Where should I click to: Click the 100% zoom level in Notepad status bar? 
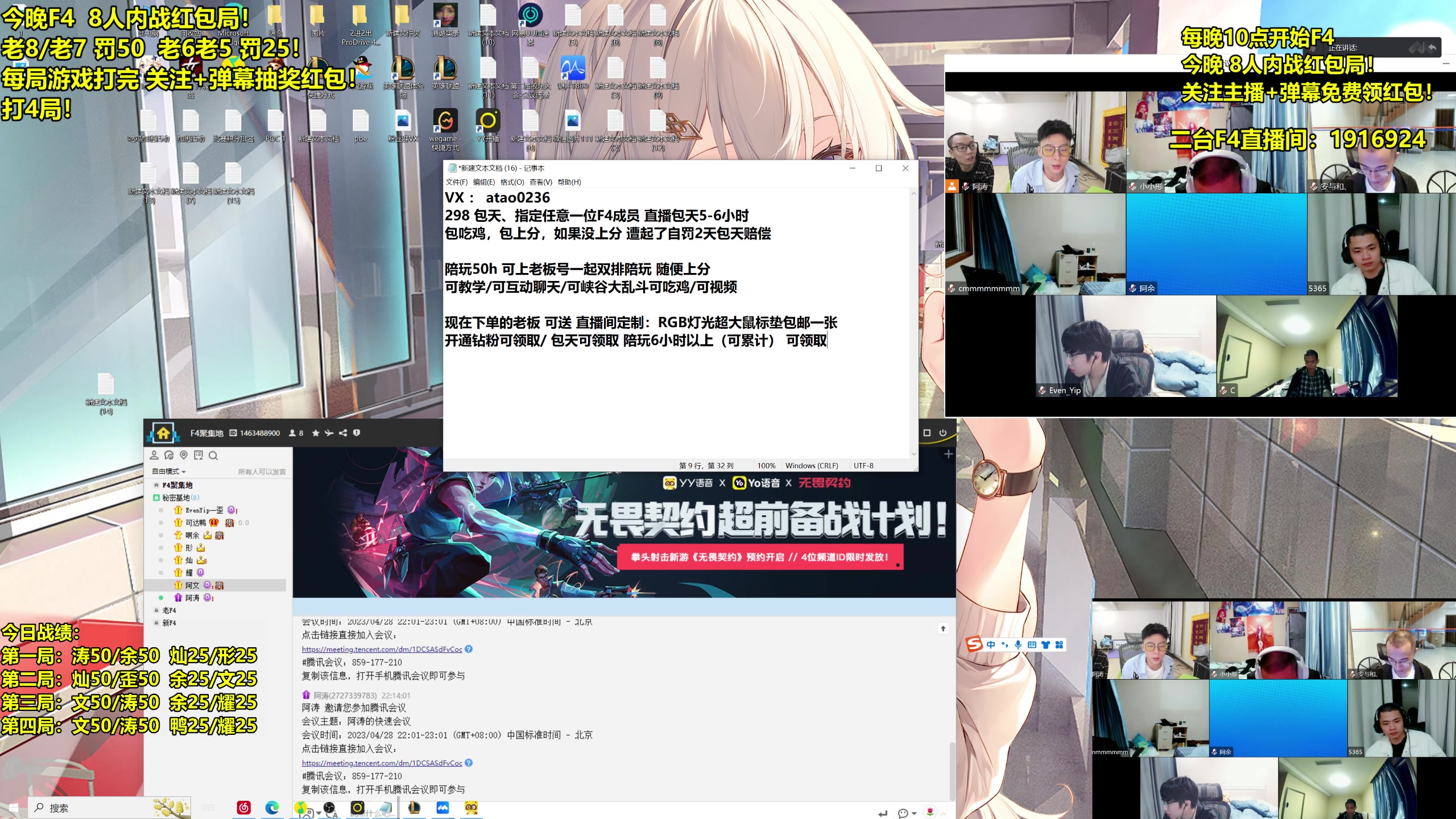click(766, 465)
